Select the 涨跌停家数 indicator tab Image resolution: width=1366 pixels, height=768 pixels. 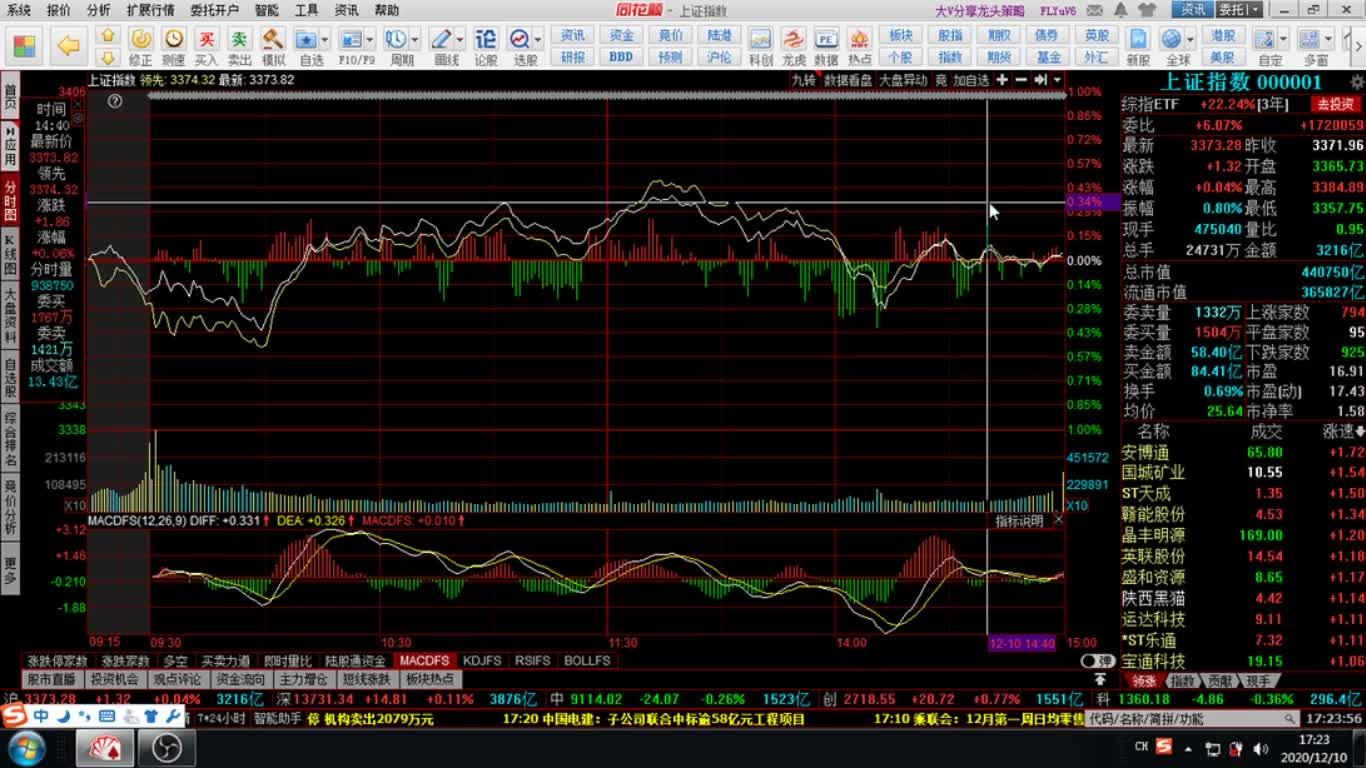pos(57,661)
